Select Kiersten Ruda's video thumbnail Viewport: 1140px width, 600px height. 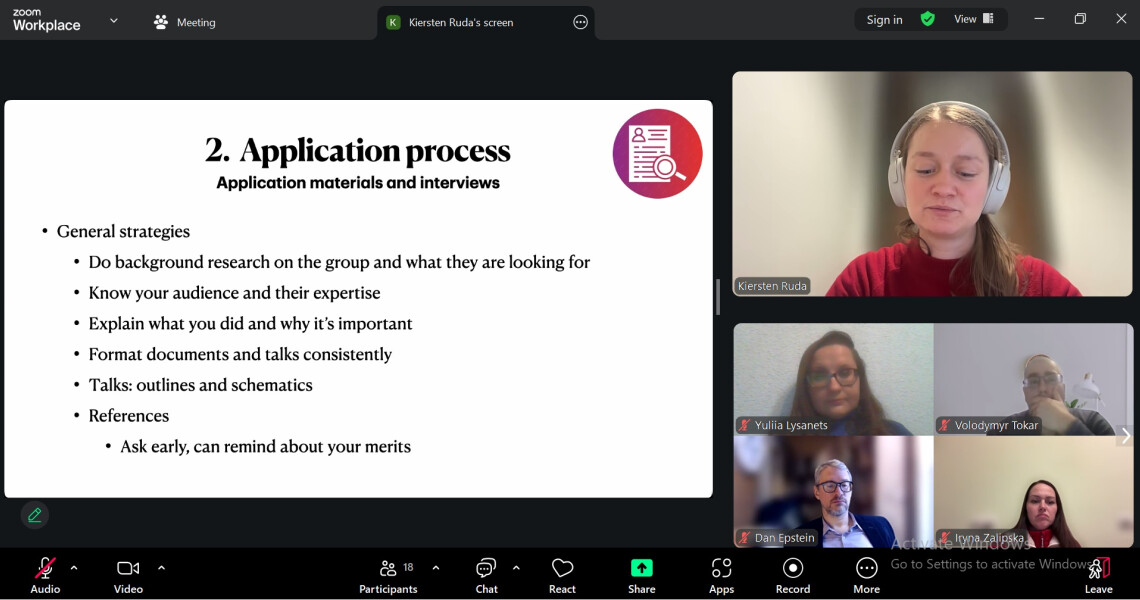[x=932, y=184]
